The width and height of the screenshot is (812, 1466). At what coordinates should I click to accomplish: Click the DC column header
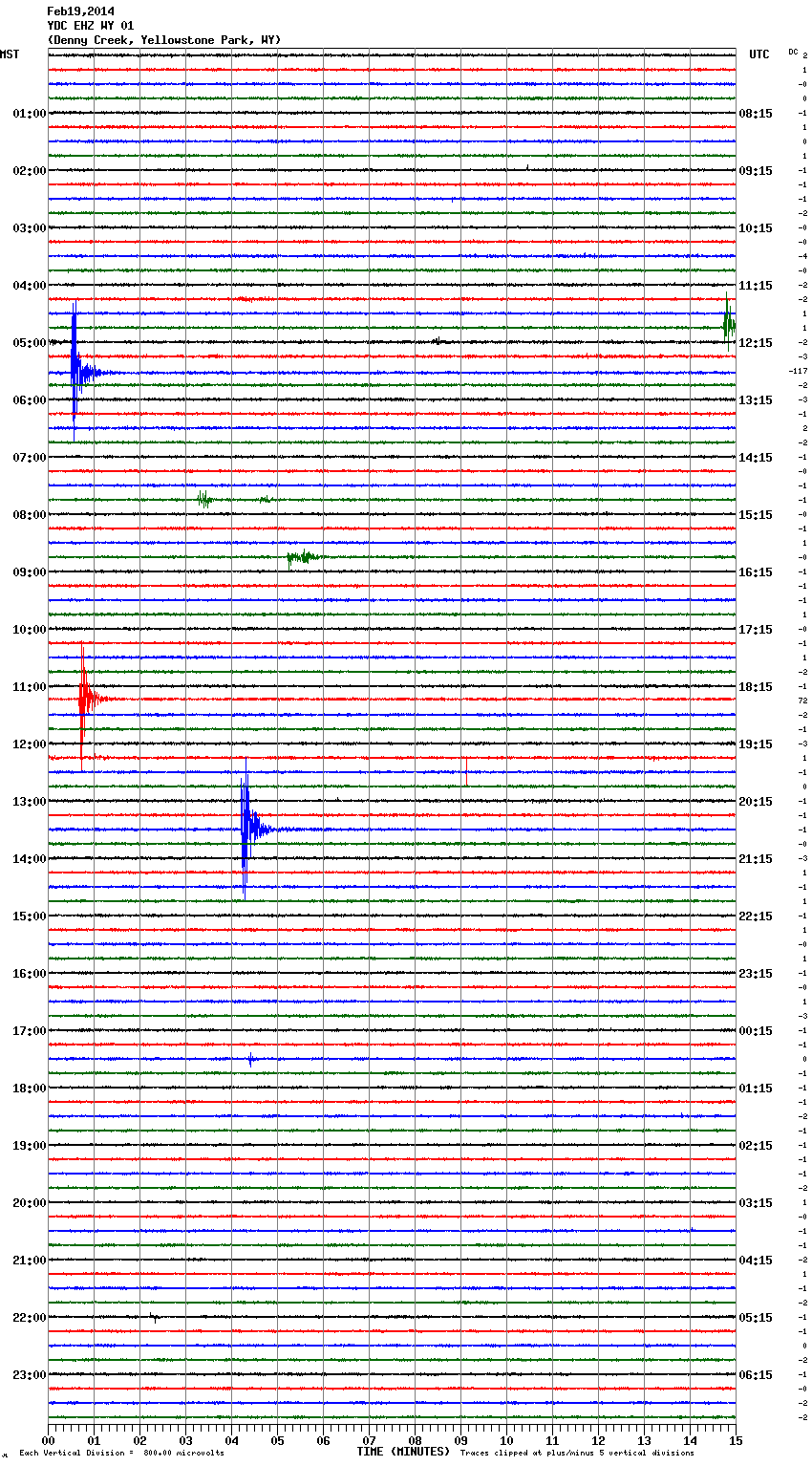[793, 52]
